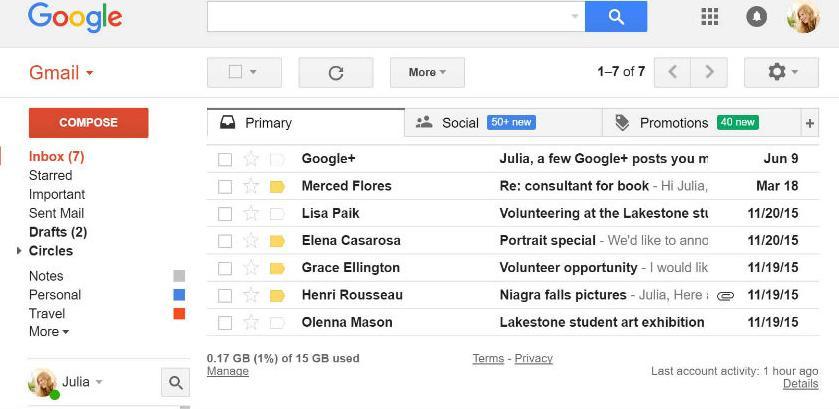
Task: Click the add tab plus icon
Action: (810, 123)
